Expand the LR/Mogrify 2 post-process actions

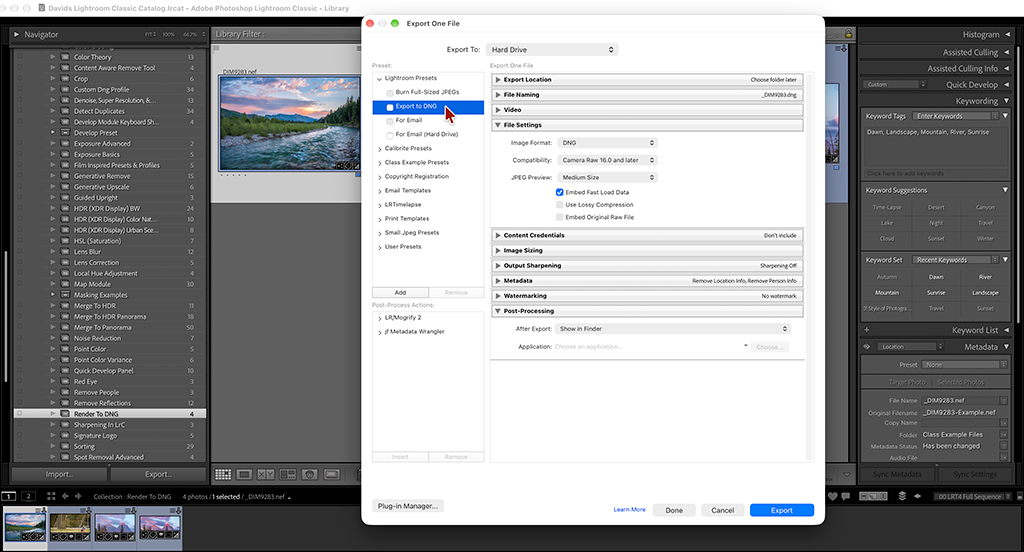click(x=379, y=318)
